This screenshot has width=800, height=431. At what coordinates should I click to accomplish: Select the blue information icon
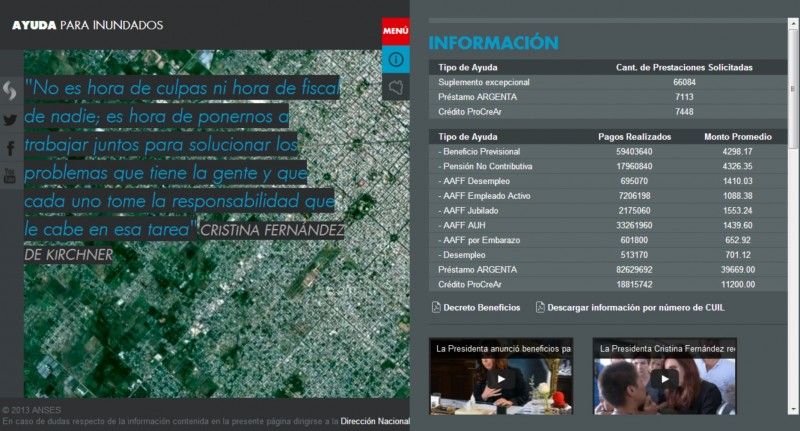click(x=395, y=59)
